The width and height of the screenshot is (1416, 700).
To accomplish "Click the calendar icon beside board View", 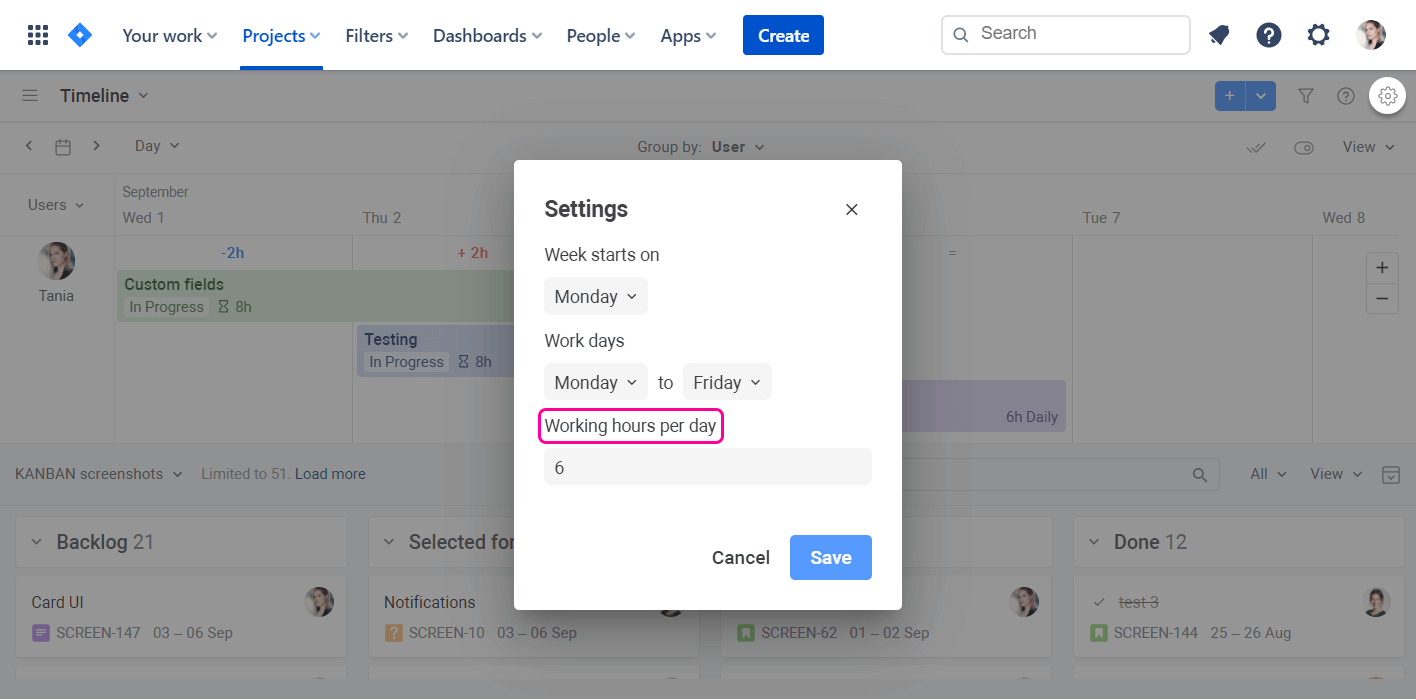I will (1390, 474).
